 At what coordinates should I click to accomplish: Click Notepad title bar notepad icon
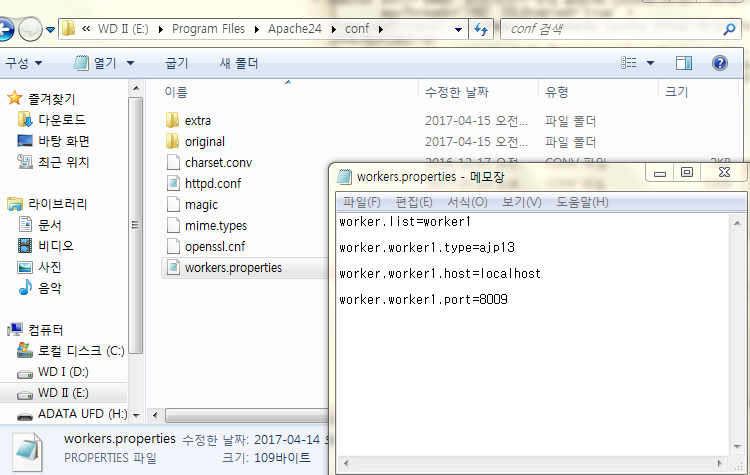(x=344, y=177)
